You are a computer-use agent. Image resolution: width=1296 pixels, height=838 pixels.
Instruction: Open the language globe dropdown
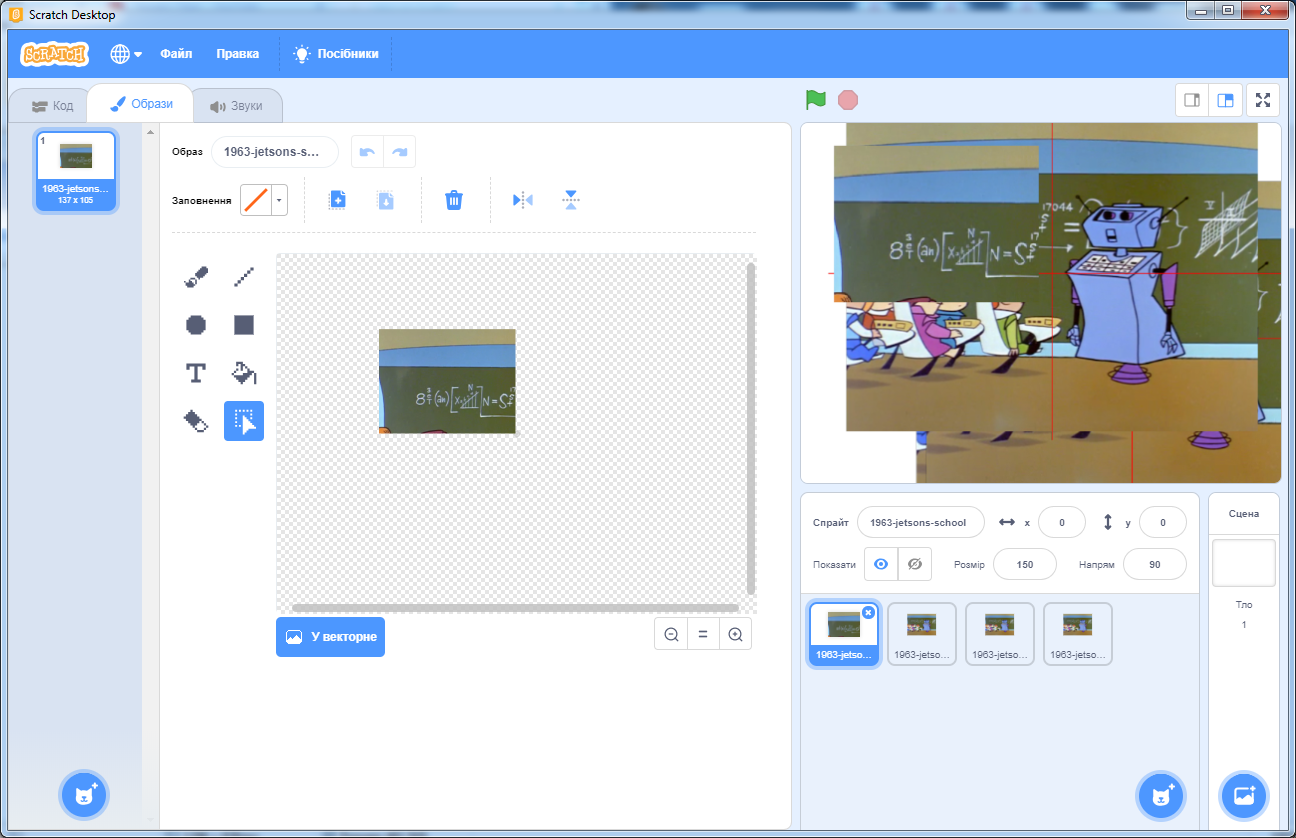[126, 54]
